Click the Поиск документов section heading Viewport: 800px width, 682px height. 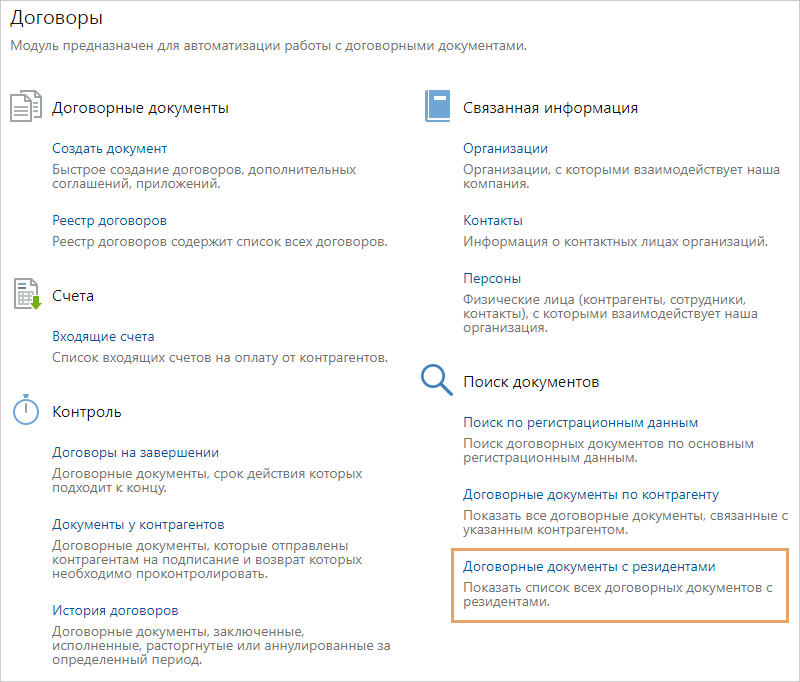531,382
